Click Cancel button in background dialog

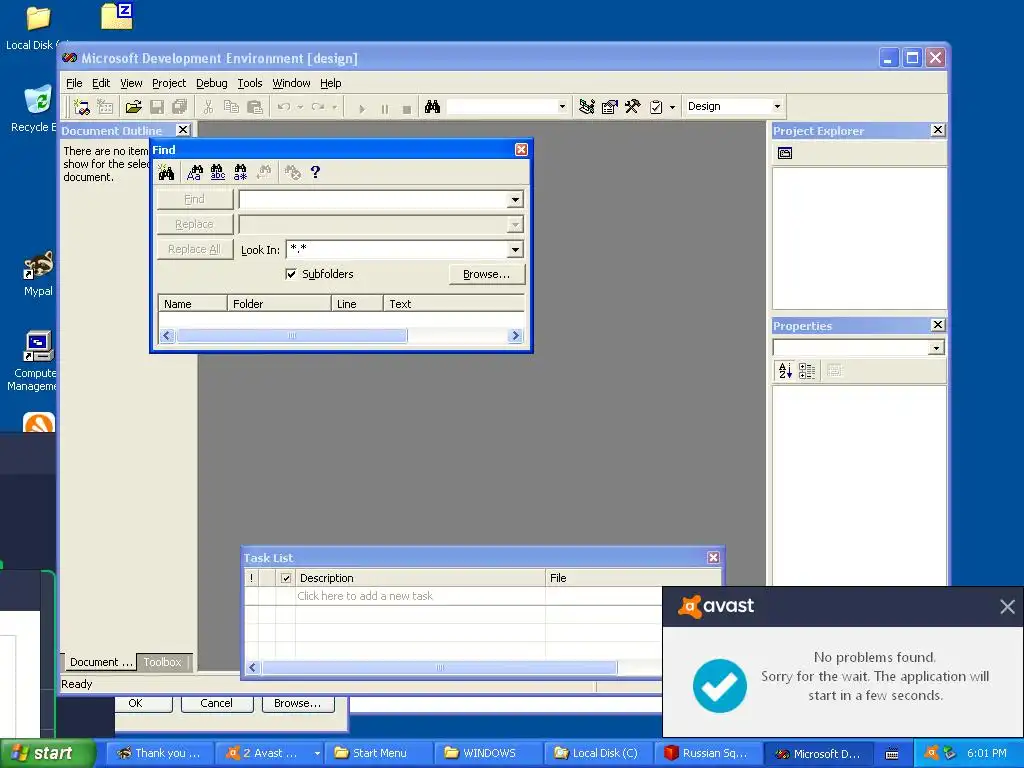[216, 703]
